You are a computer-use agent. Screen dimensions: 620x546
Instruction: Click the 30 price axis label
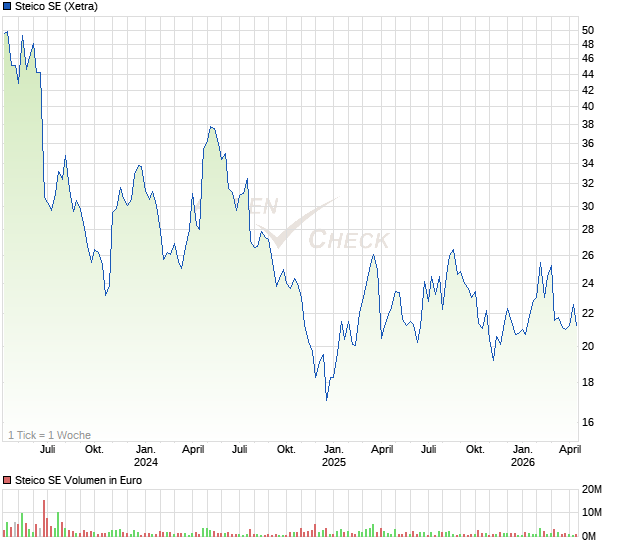(x=588, y=206)
